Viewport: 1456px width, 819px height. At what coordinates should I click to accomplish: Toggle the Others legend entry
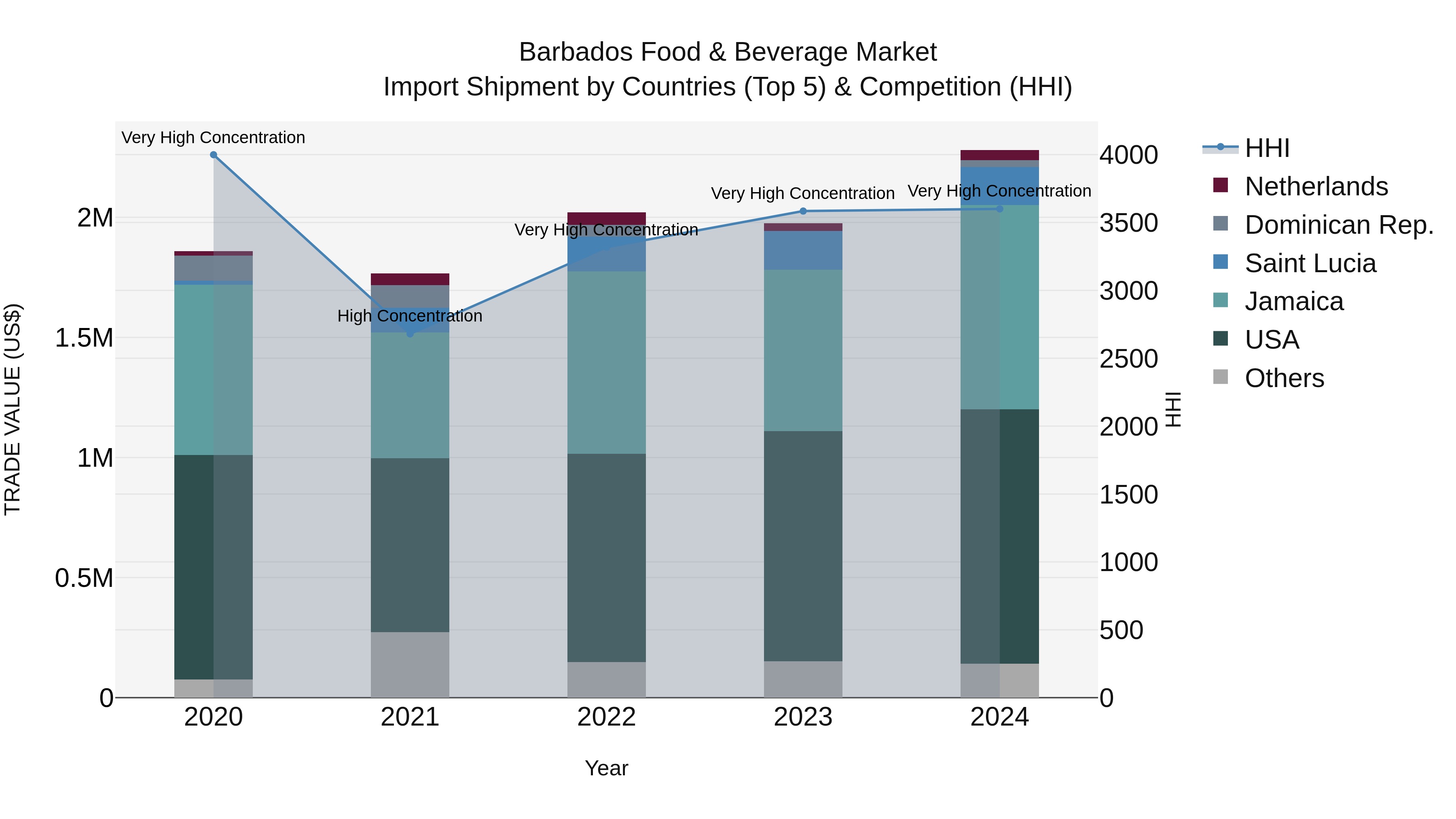click(1268, 378)
